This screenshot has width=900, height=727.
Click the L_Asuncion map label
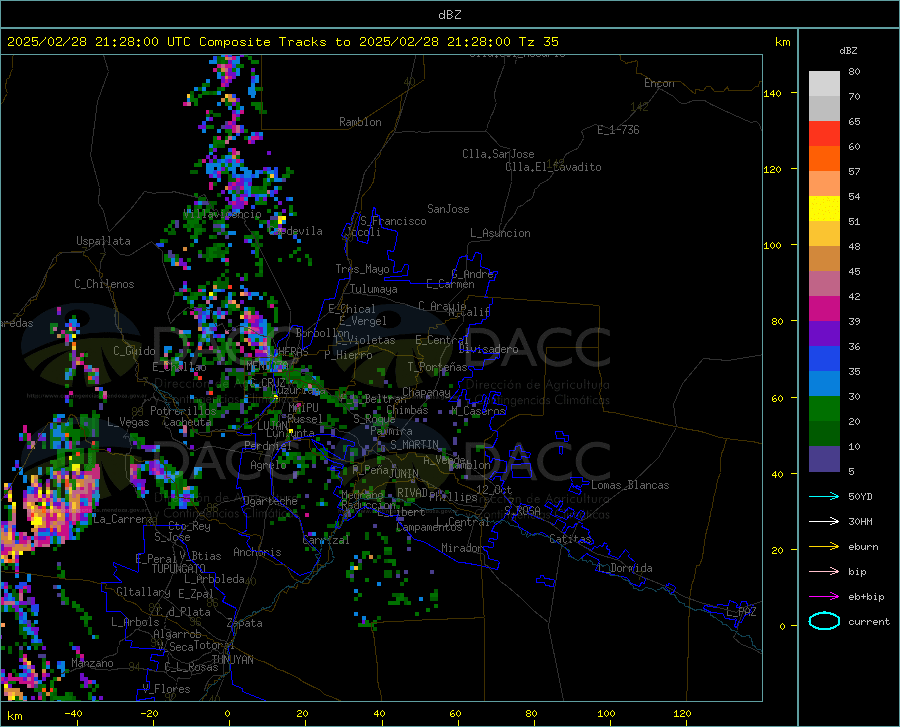coord(500,233)
